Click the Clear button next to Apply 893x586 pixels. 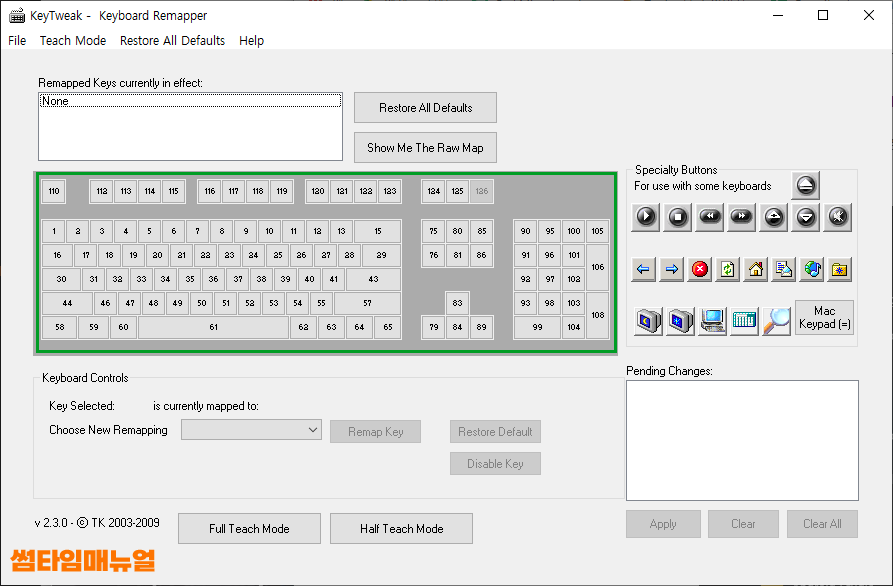(x=743, y=524)
